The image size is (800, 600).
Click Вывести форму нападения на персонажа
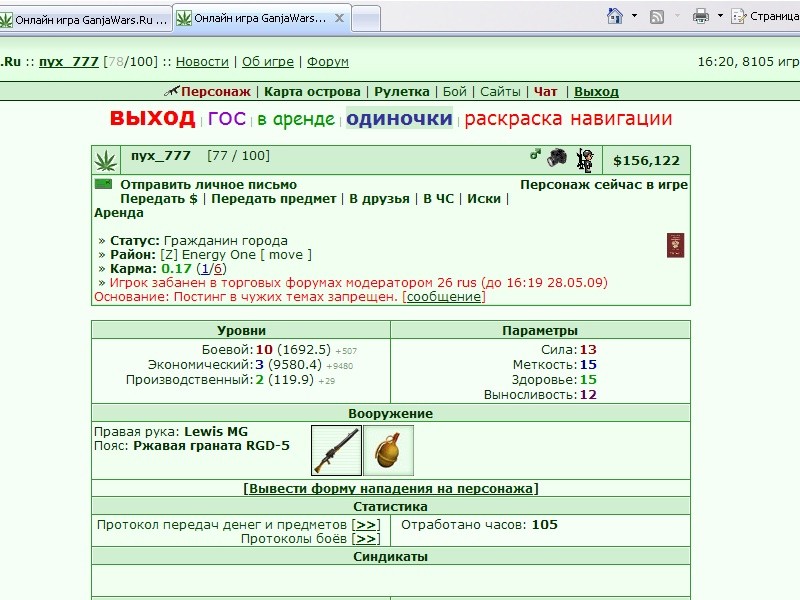pyautogui.click(x=391, y=489)
